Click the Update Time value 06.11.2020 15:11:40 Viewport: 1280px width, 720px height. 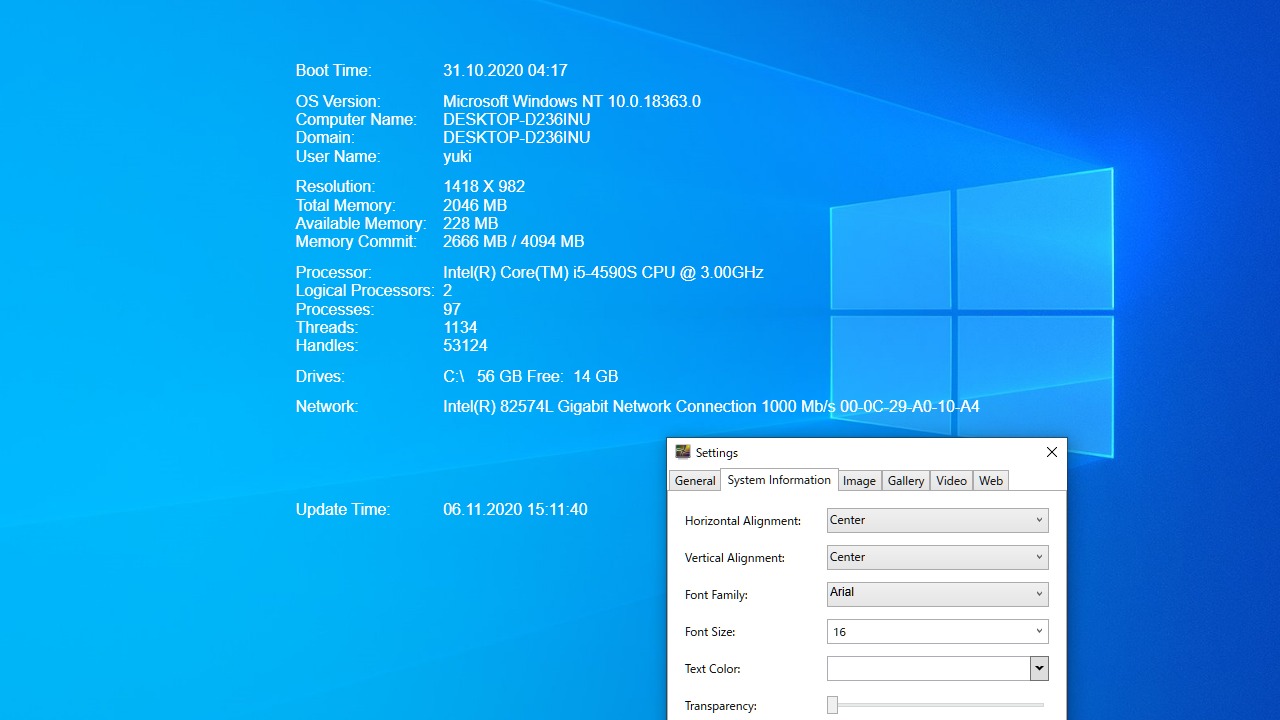(515, 510)
